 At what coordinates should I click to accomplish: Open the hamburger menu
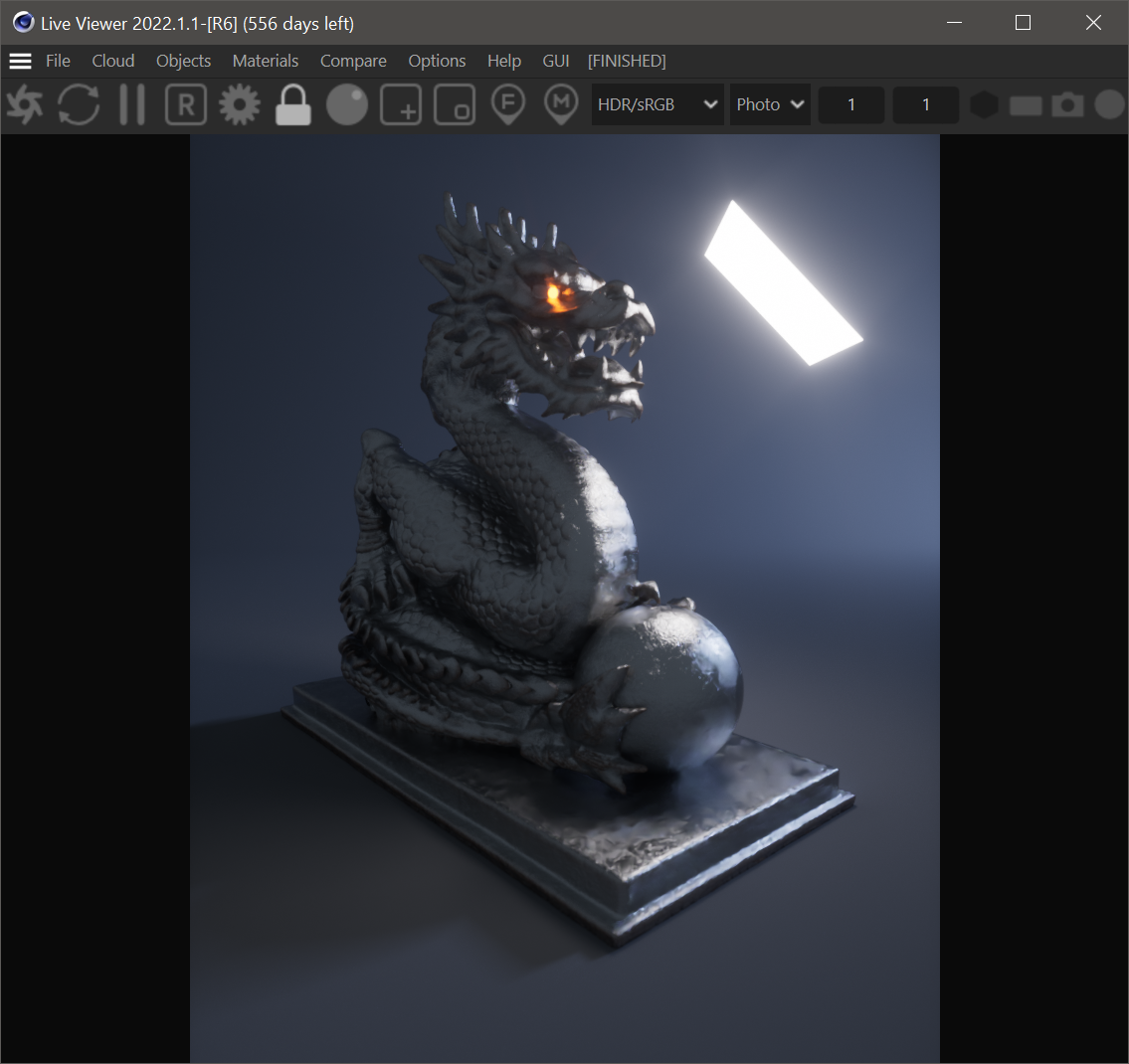[20, 61]
